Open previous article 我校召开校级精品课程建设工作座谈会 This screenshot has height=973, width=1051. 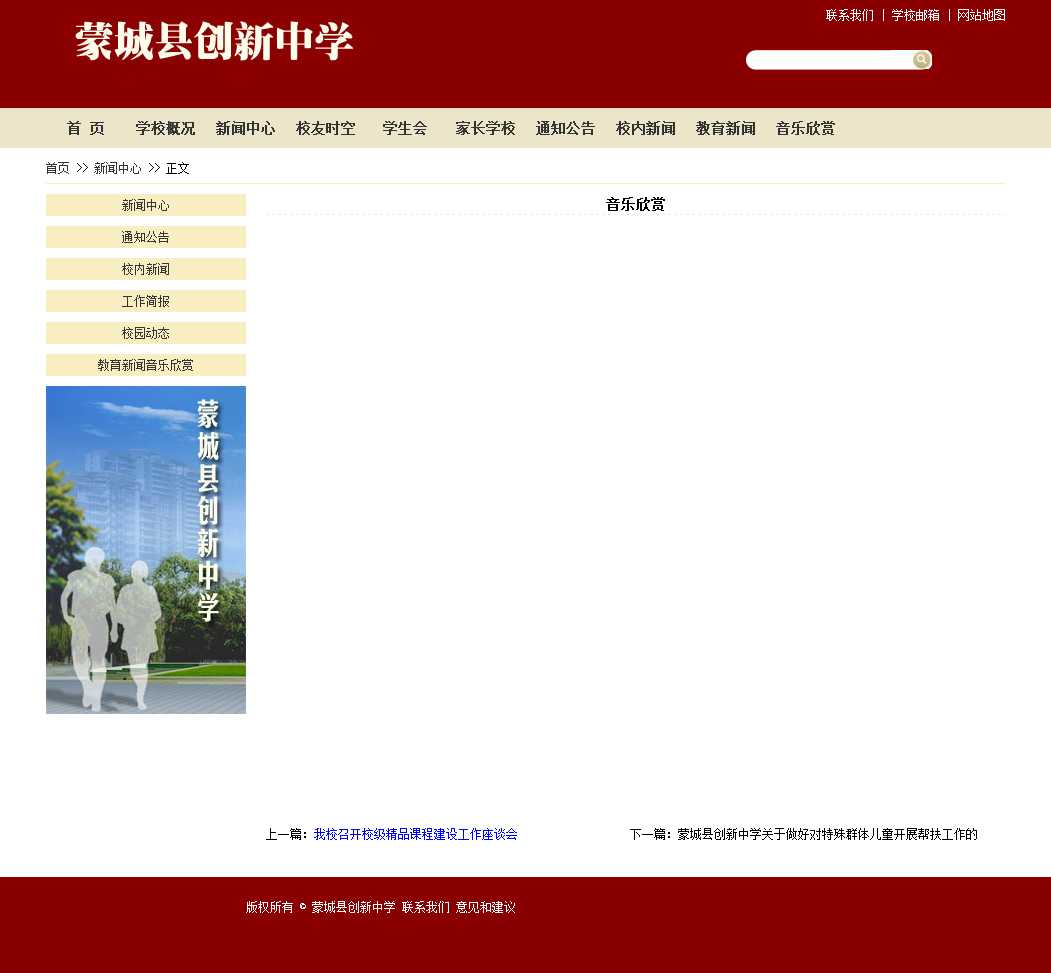pos(415,835)
